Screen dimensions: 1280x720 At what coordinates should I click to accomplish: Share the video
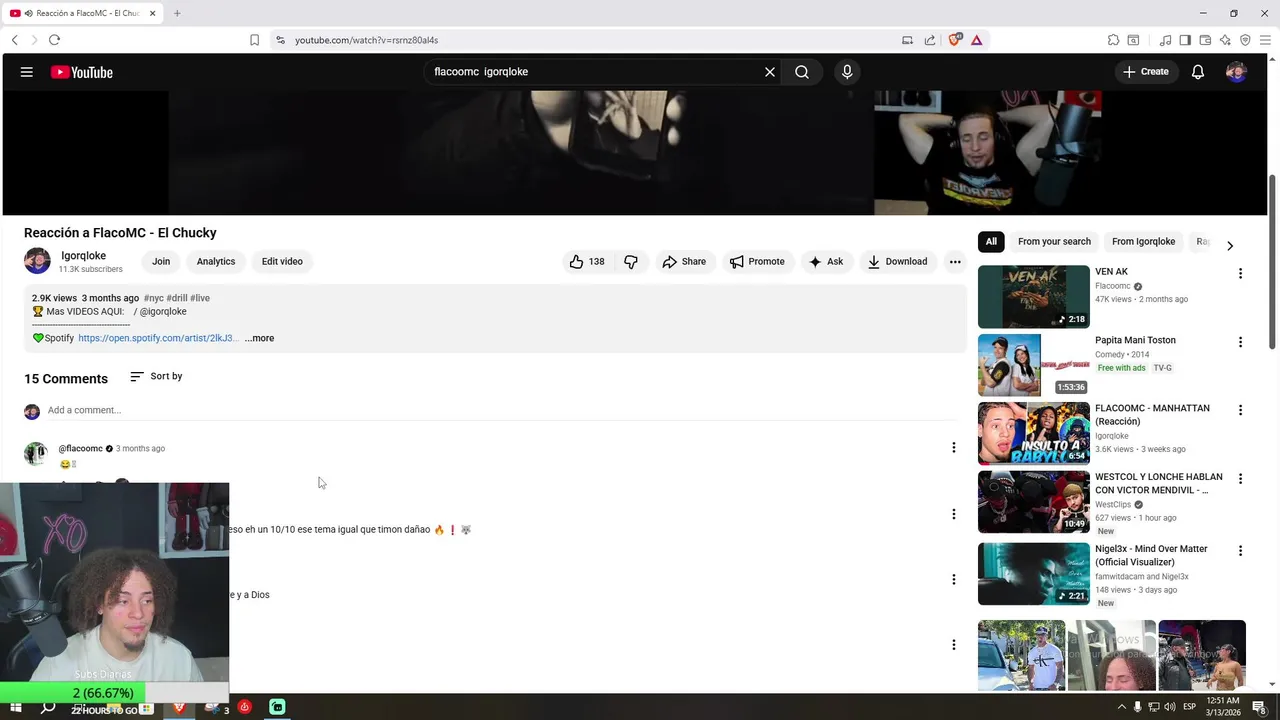[x=684, y=262]
